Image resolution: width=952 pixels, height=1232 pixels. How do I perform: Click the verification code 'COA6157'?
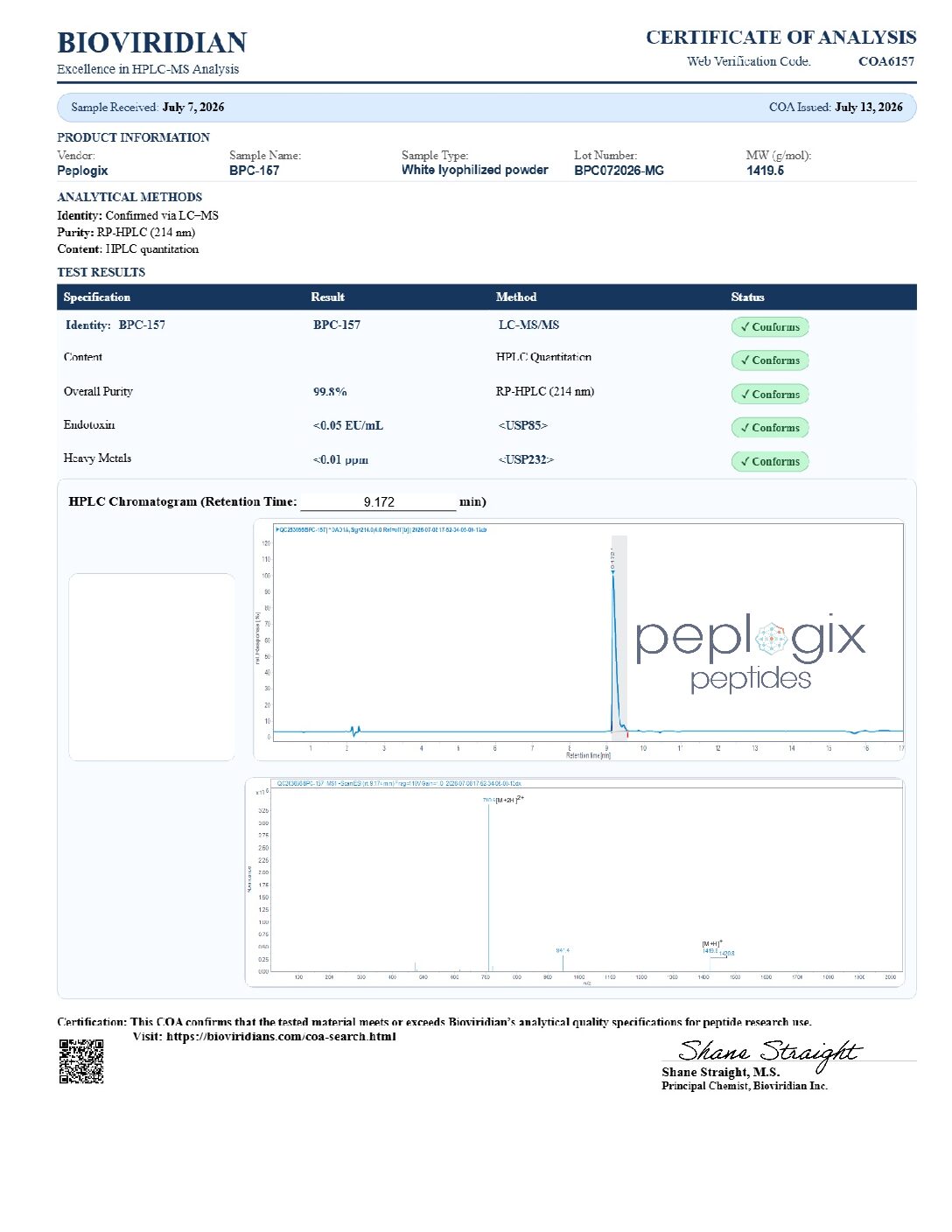pos(886,61)
